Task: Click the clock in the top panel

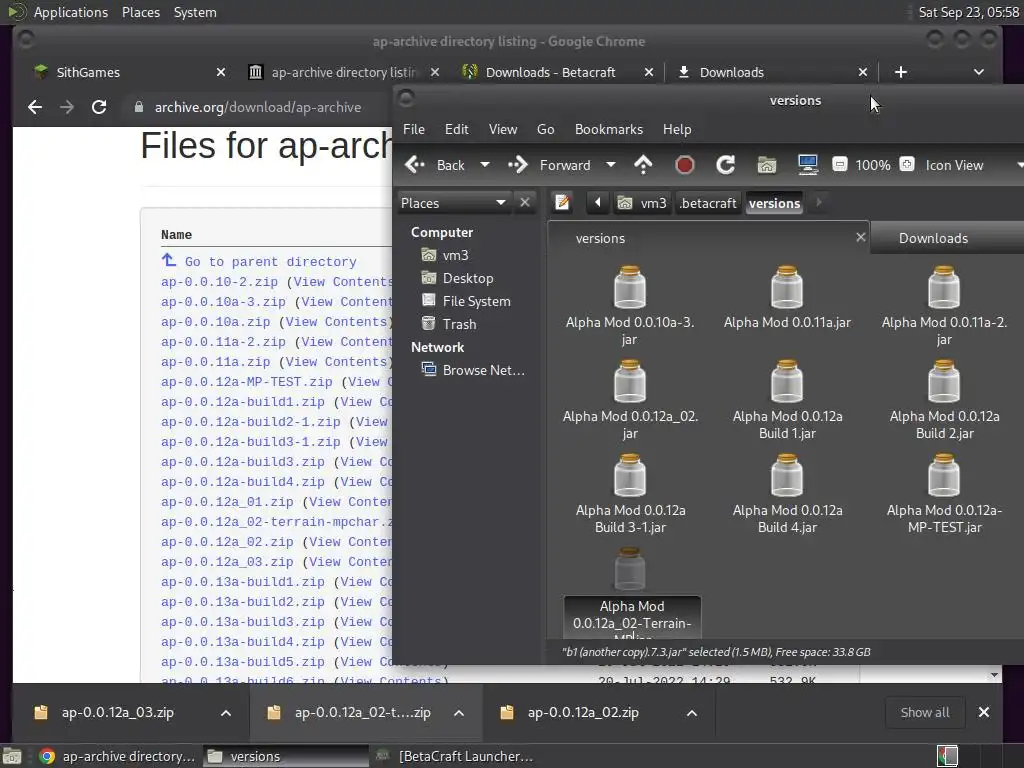Action: pyautogui.click(x=968, y=12)
